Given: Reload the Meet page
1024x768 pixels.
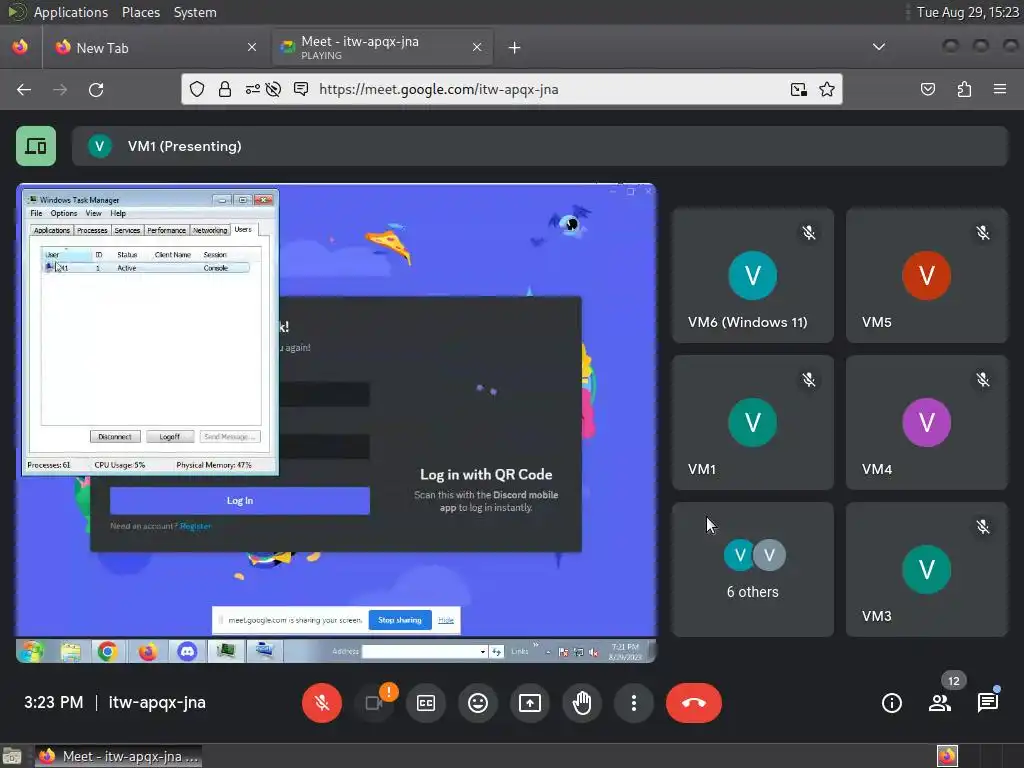Looking at the screenshot, I should tap(96, 89).
